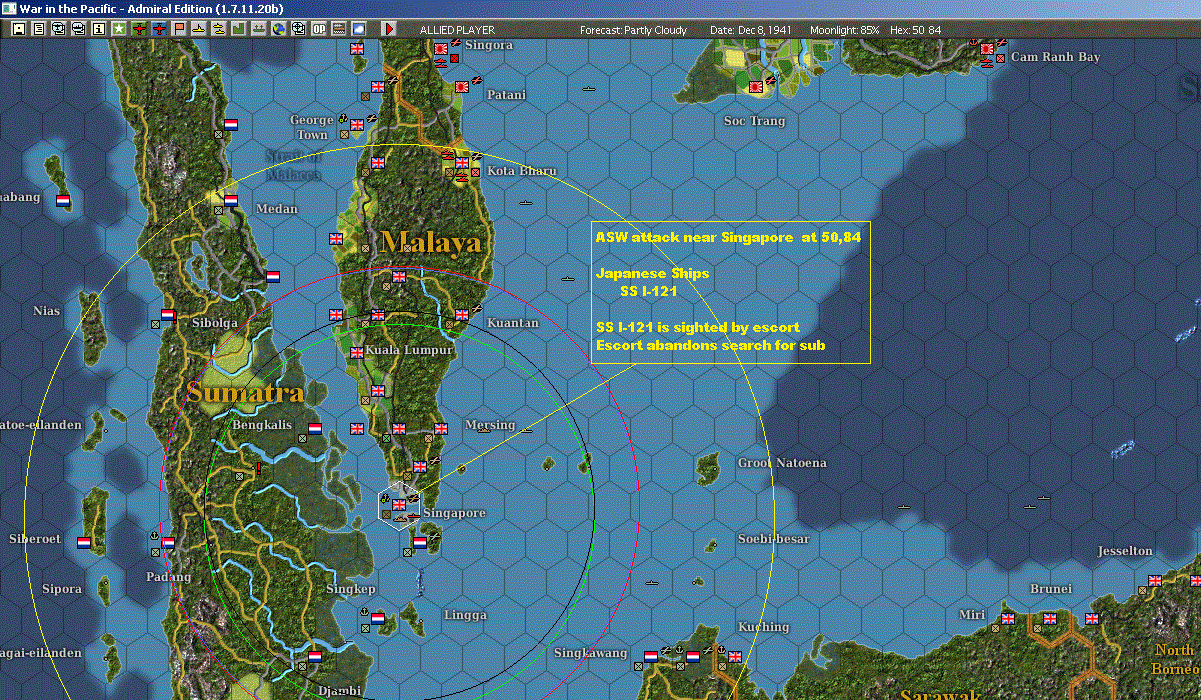1201x700 pixels.
Task: Click the Singkawang label
Action: (x=591, y=653)
